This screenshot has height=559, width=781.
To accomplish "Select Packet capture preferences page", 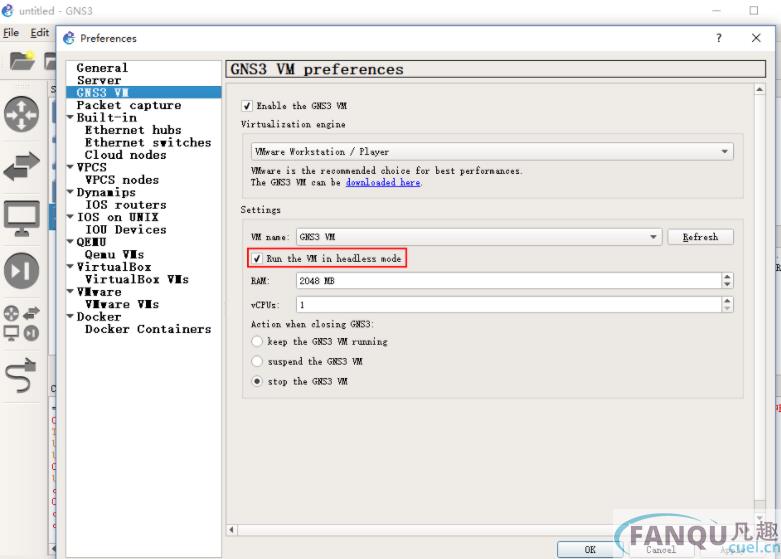I will (x=129, y=105).
